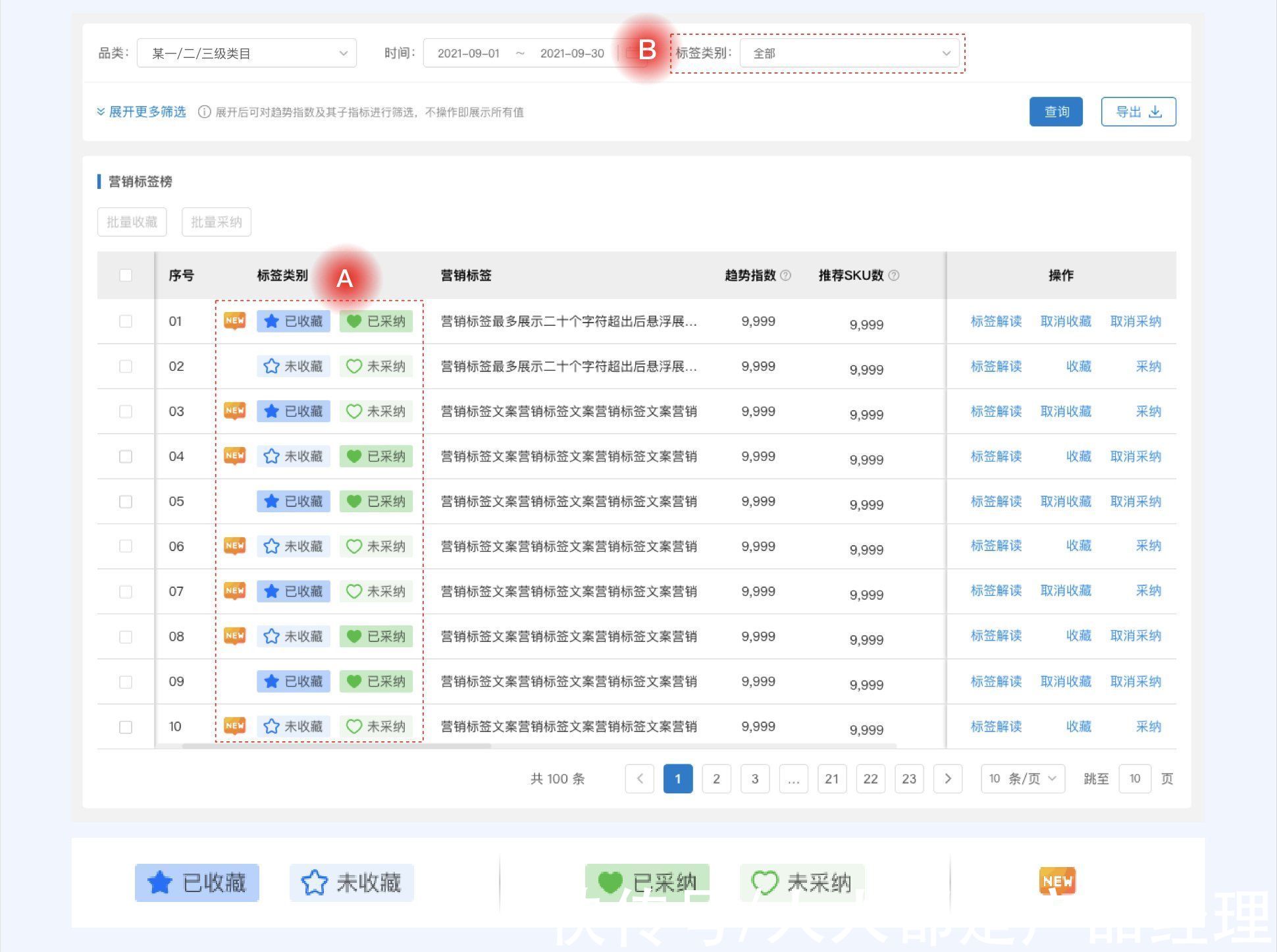Click the large 已收藏 legend badge at bottom

pos(197,883)
